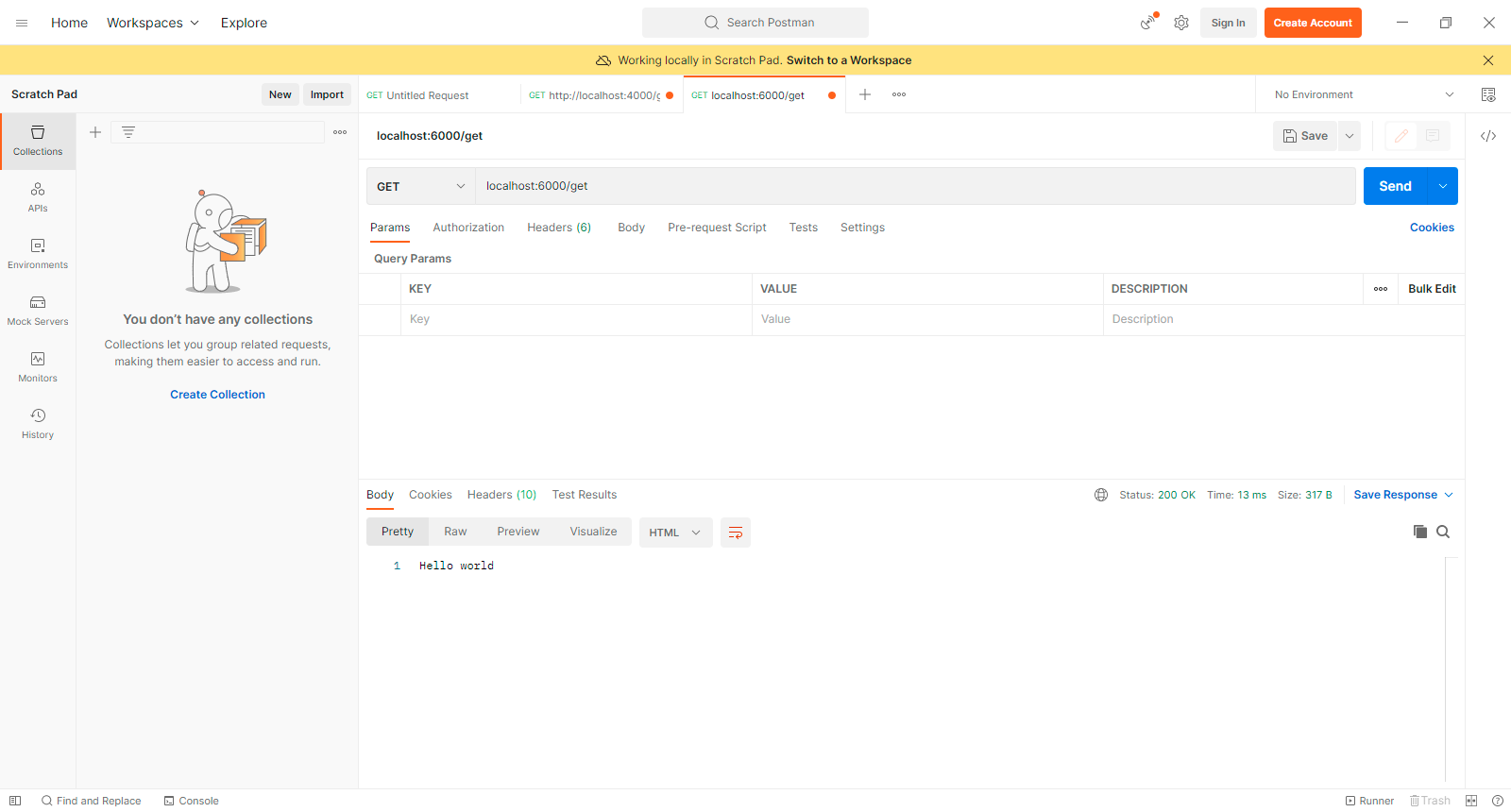Click the Save button

[x=1305, y=136]
